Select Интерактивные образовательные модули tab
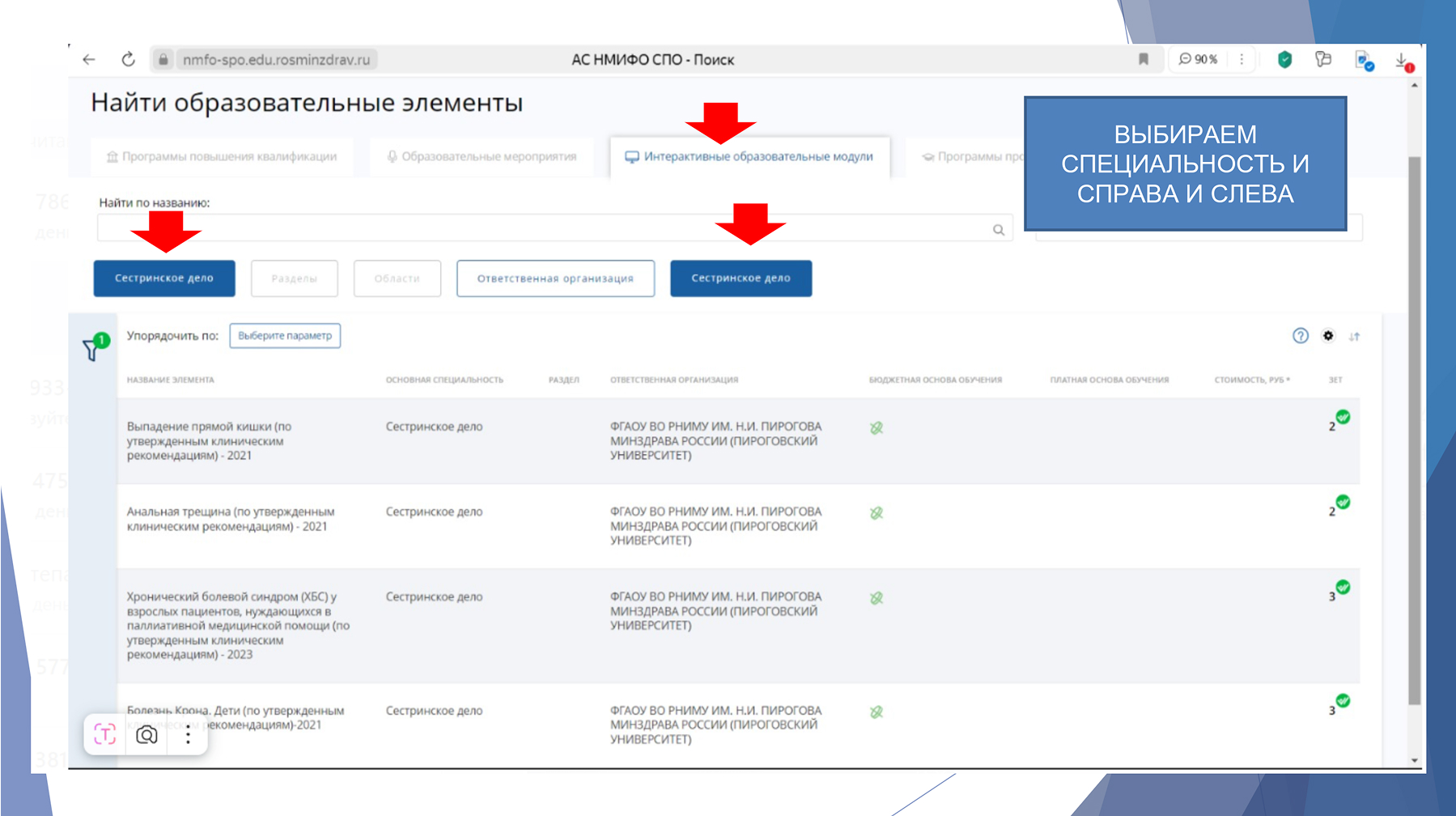This screenshot has width=1456, height=816. click(x=749, y=156)
